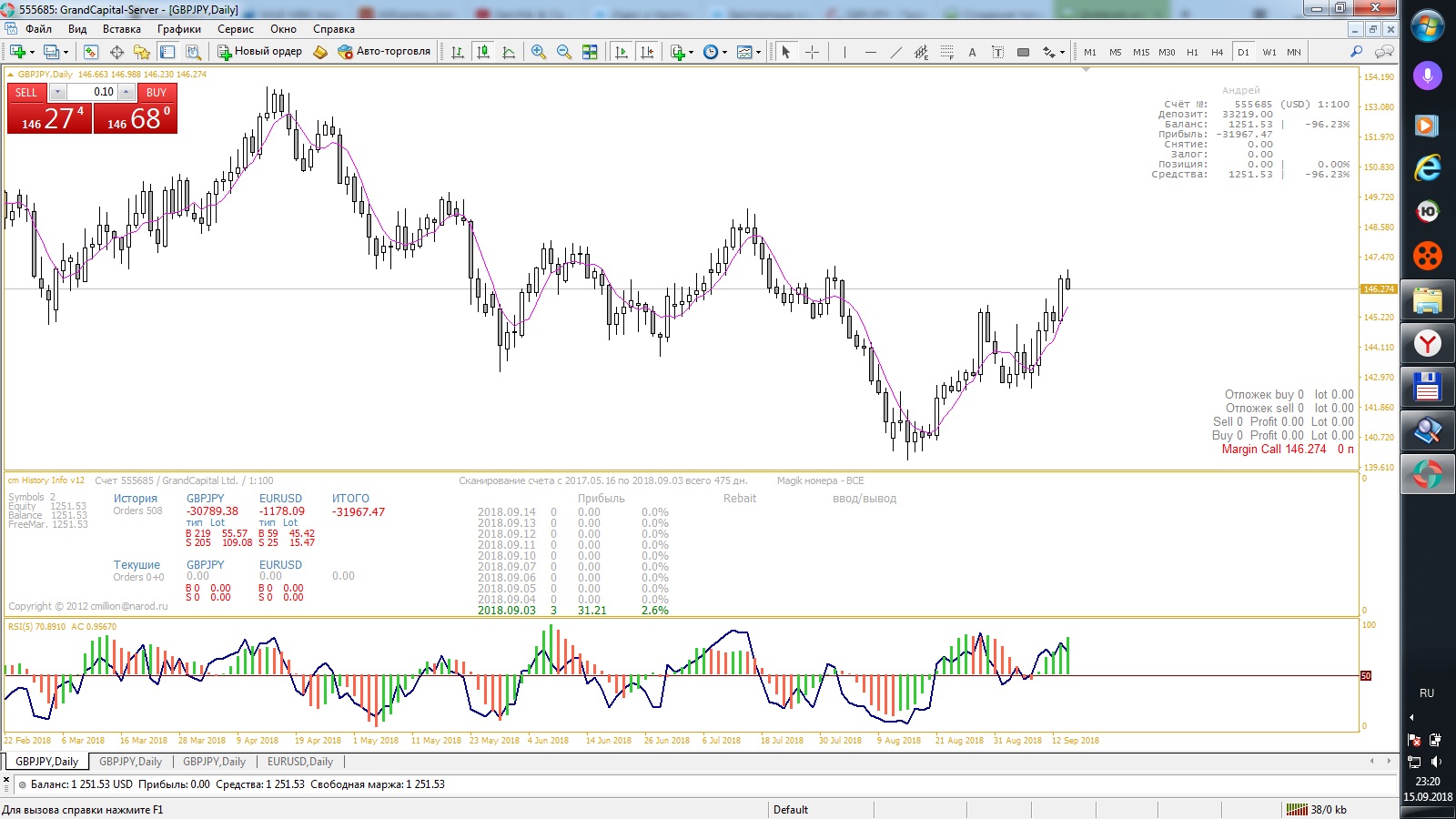Switch to the EURUSD,Daily chart tab
This screenshot has width=1456, height=819.
[x=300, y=762]
